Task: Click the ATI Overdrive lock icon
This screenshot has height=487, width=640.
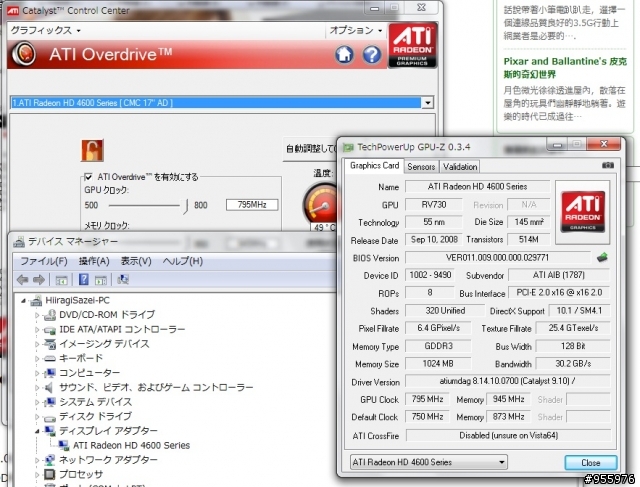Action: [92, 150]
